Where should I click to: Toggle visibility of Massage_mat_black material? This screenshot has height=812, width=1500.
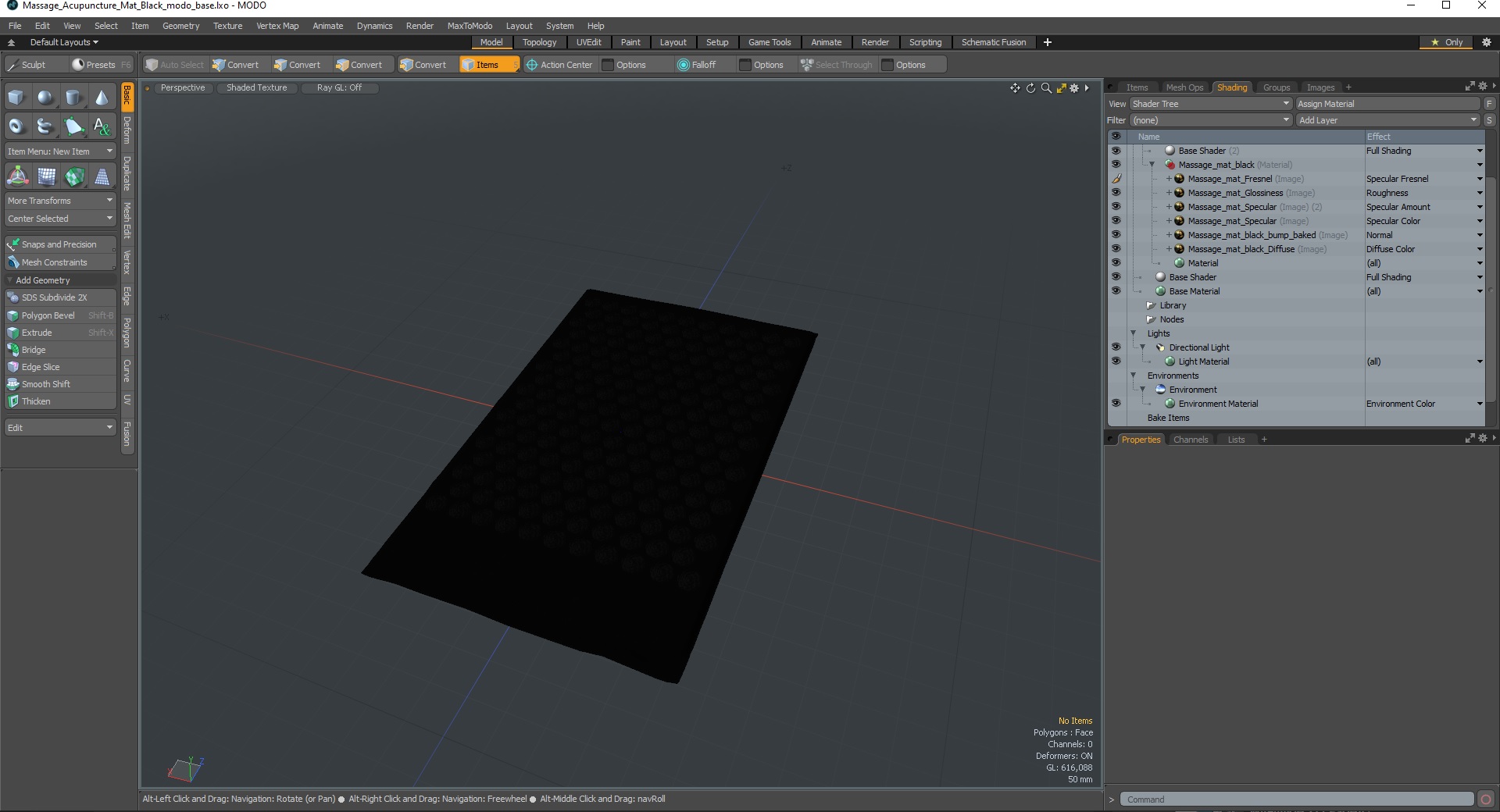(x=1116, y=165)
